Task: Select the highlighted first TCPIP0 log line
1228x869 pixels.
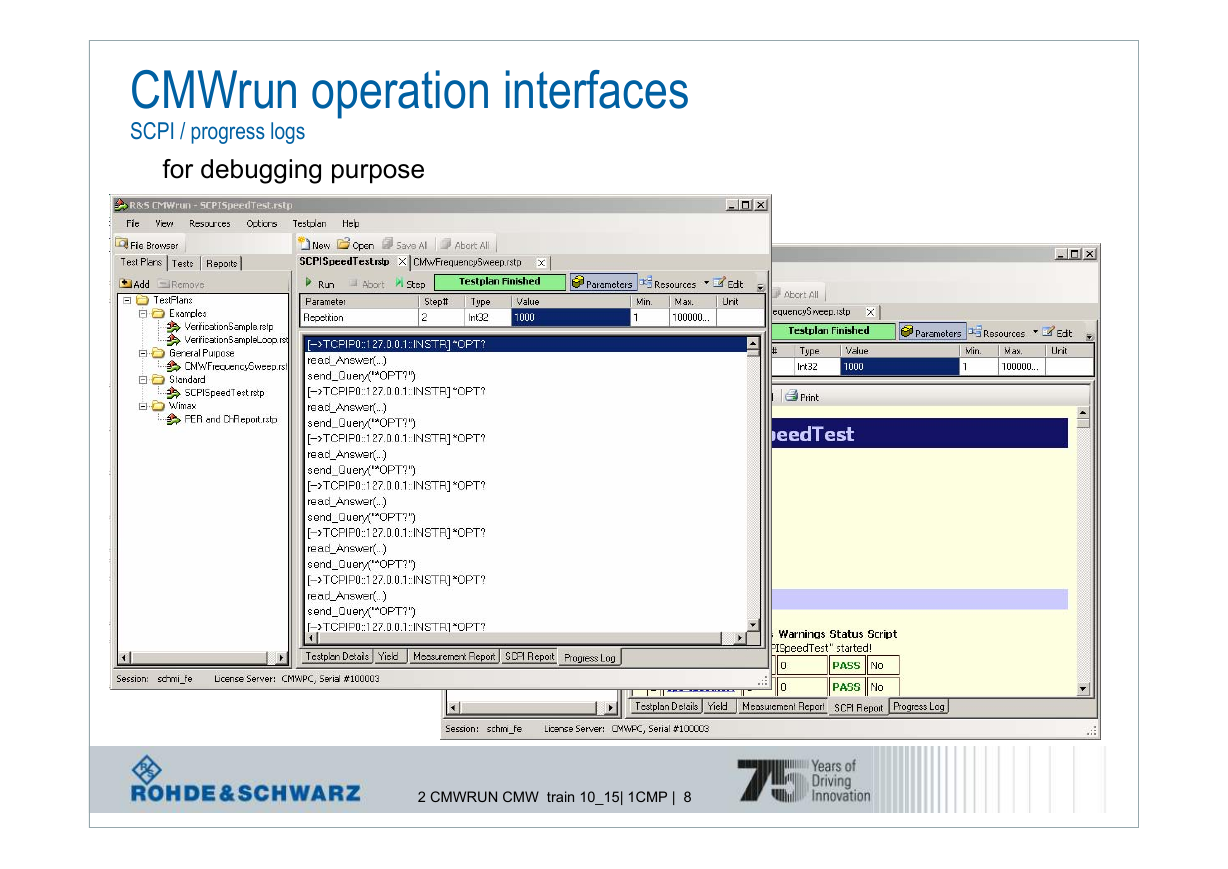Action: coord(524,344)
